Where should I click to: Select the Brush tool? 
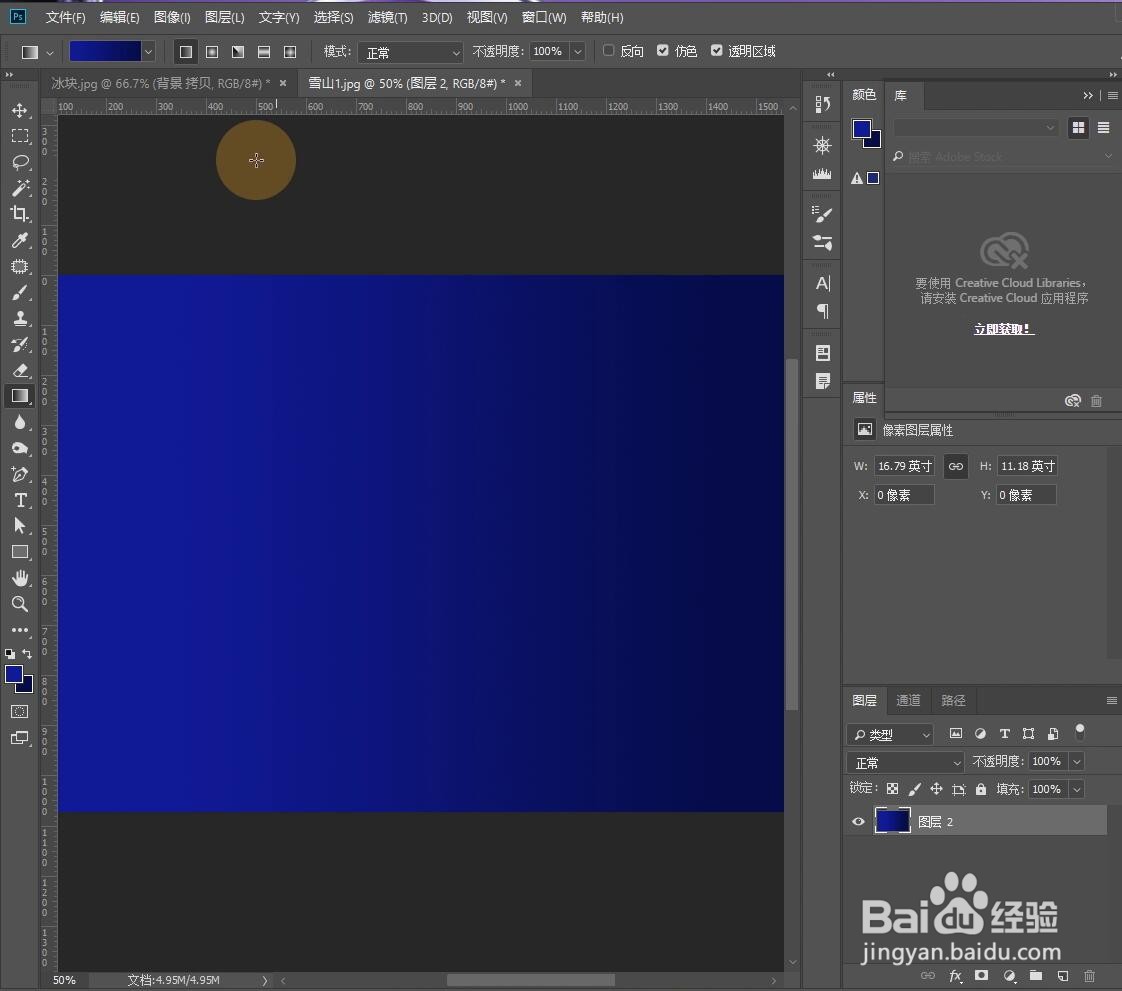[x=19, y=293]
